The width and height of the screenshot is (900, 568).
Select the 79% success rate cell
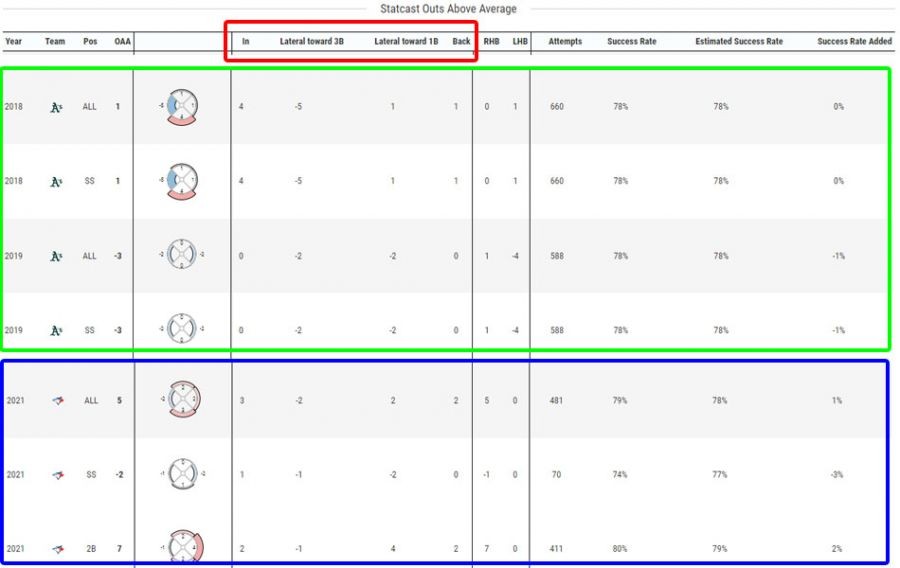pyautogui.click(x=620, y=400)
